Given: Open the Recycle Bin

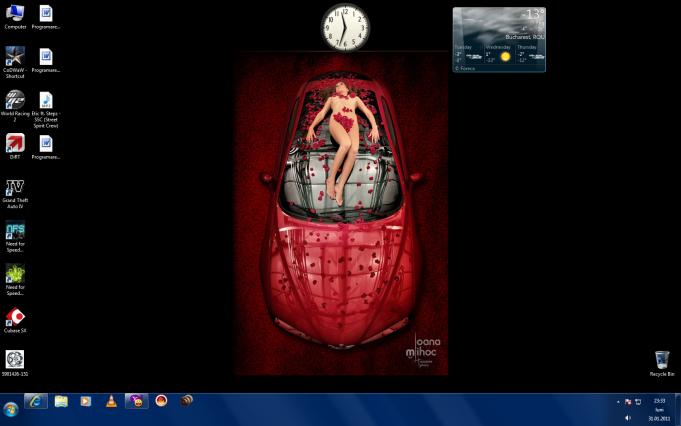Looking at the screenshot, I should (x=661, y=360).
